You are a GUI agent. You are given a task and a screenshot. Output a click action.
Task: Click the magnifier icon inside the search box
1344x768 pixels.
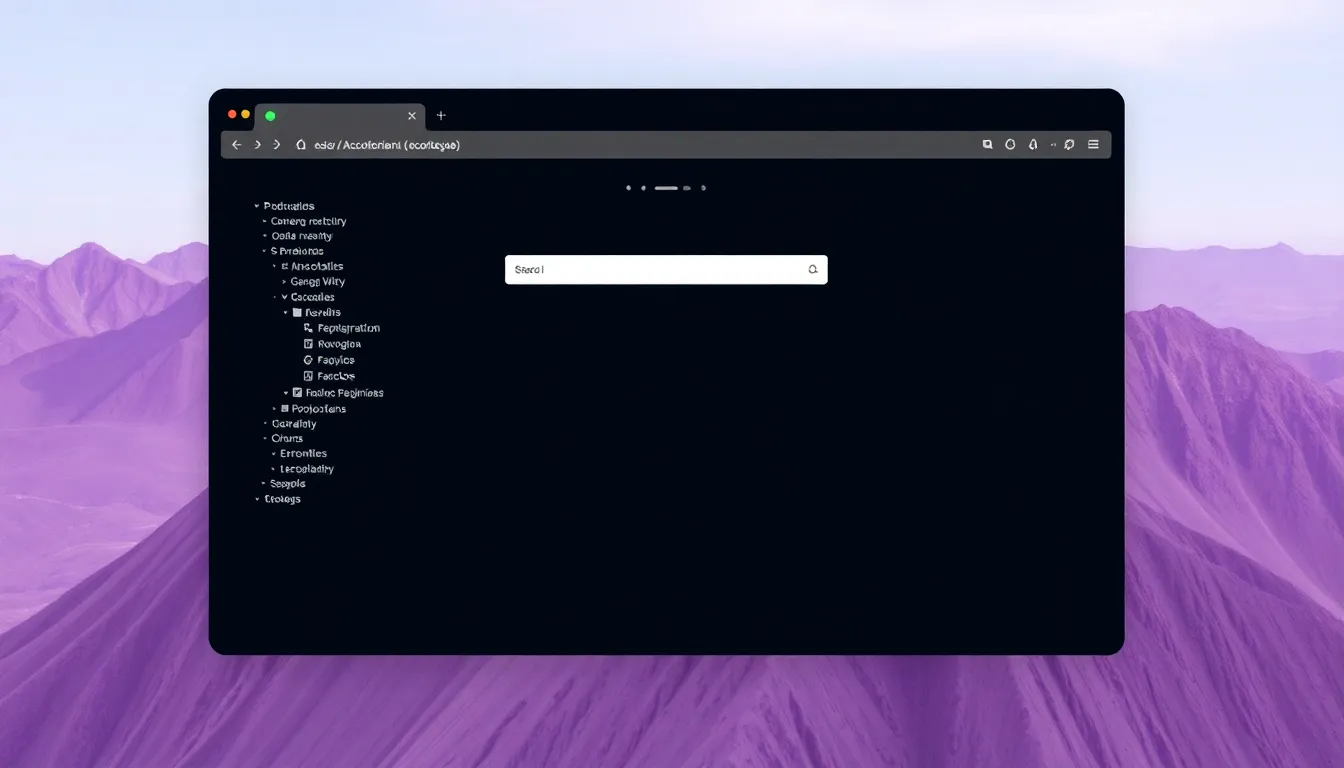pyautogui.click(x=812, y=270)
